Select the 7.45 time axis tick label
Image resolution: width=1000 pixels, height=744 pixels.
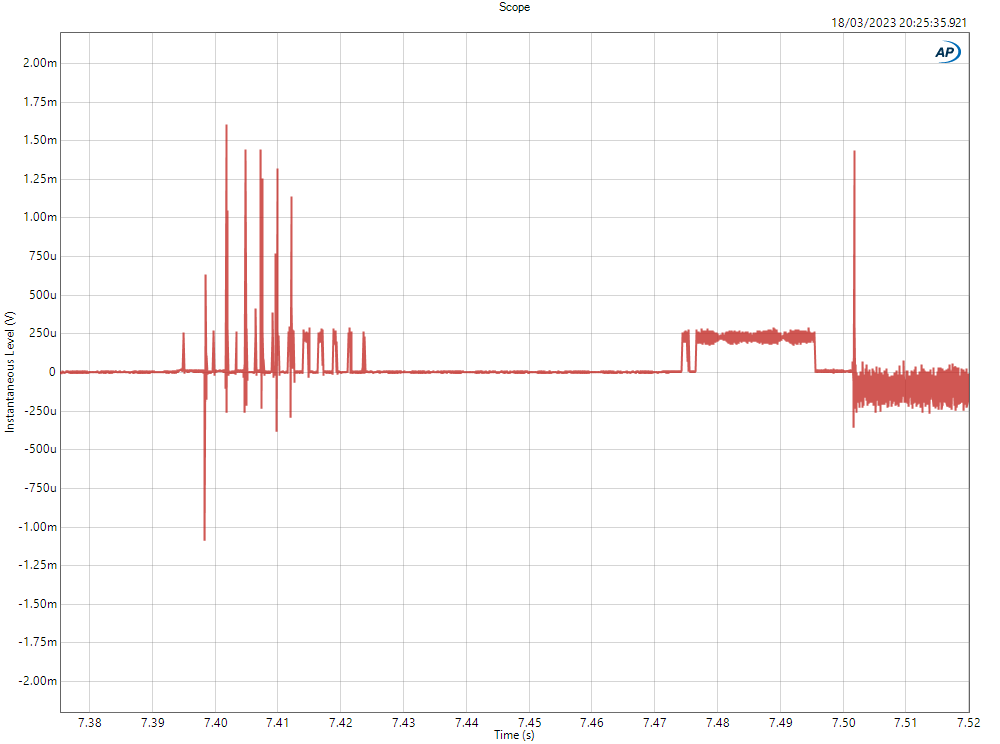[x=529, y=722]
